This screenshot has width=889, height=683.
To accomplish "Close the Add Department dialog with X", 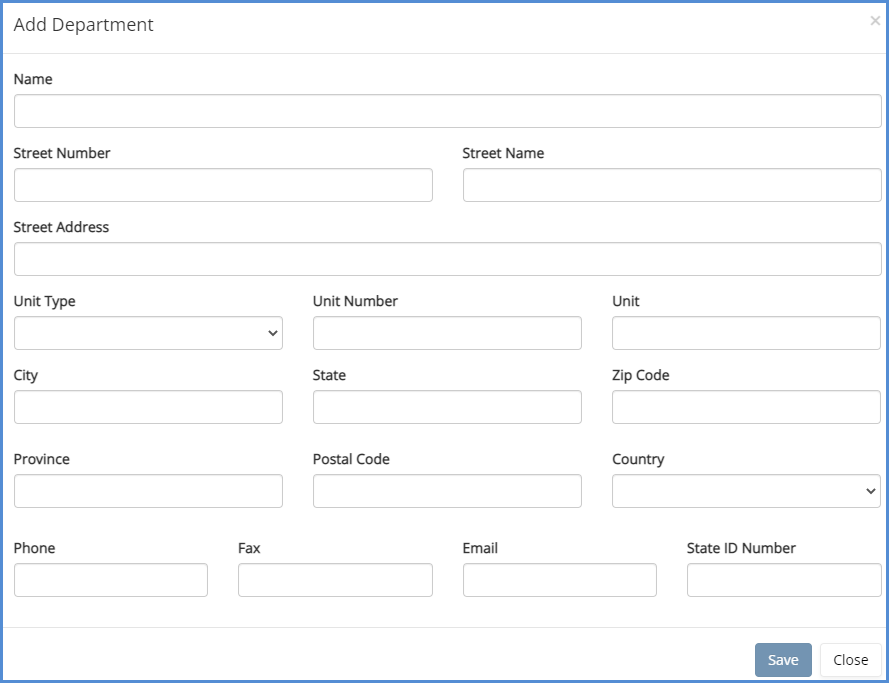I will pyautogui.click(x=875, y=21).
